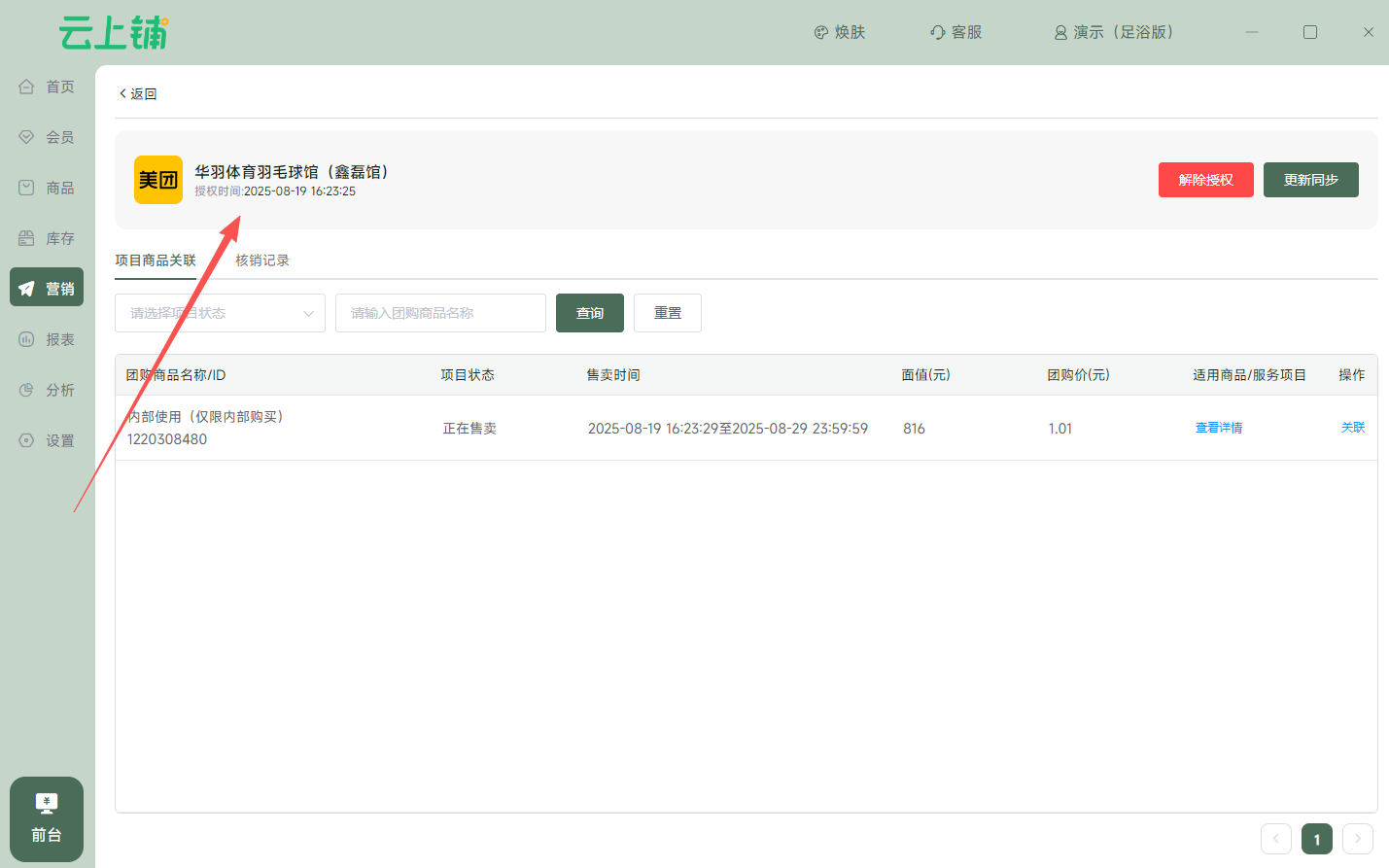
Task: Open the 商品 products sidebar icon
Action: [27, 188]
